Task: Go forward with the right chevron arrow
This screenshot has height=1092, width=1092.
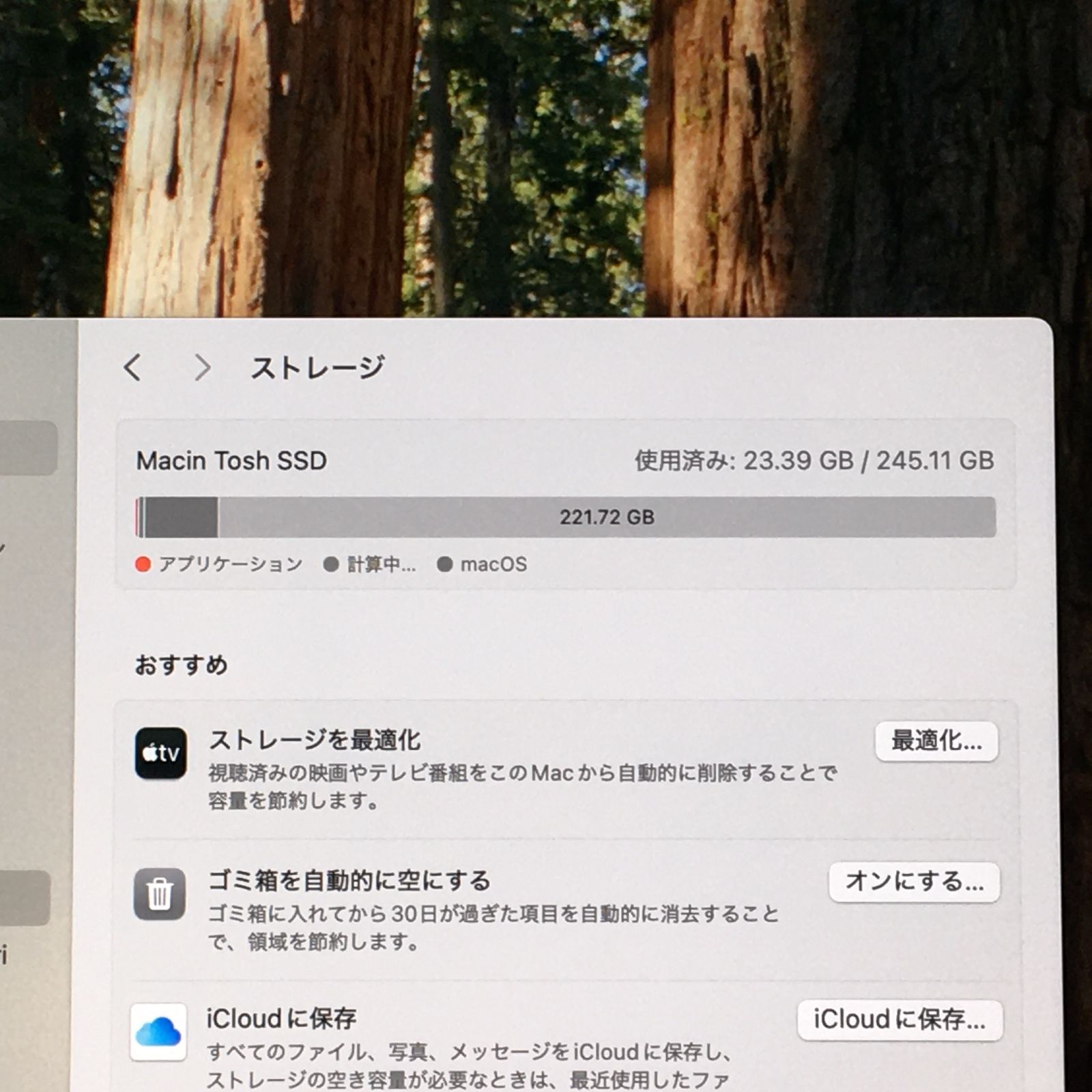Action: click(x=202, y=367)
